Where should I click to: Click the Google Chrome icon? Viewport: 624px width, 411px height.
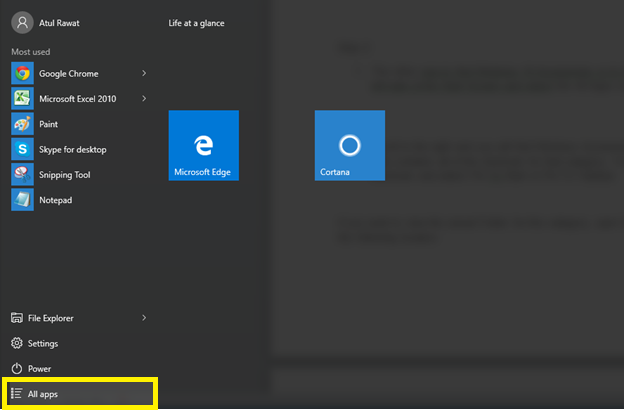click(22, 73)
